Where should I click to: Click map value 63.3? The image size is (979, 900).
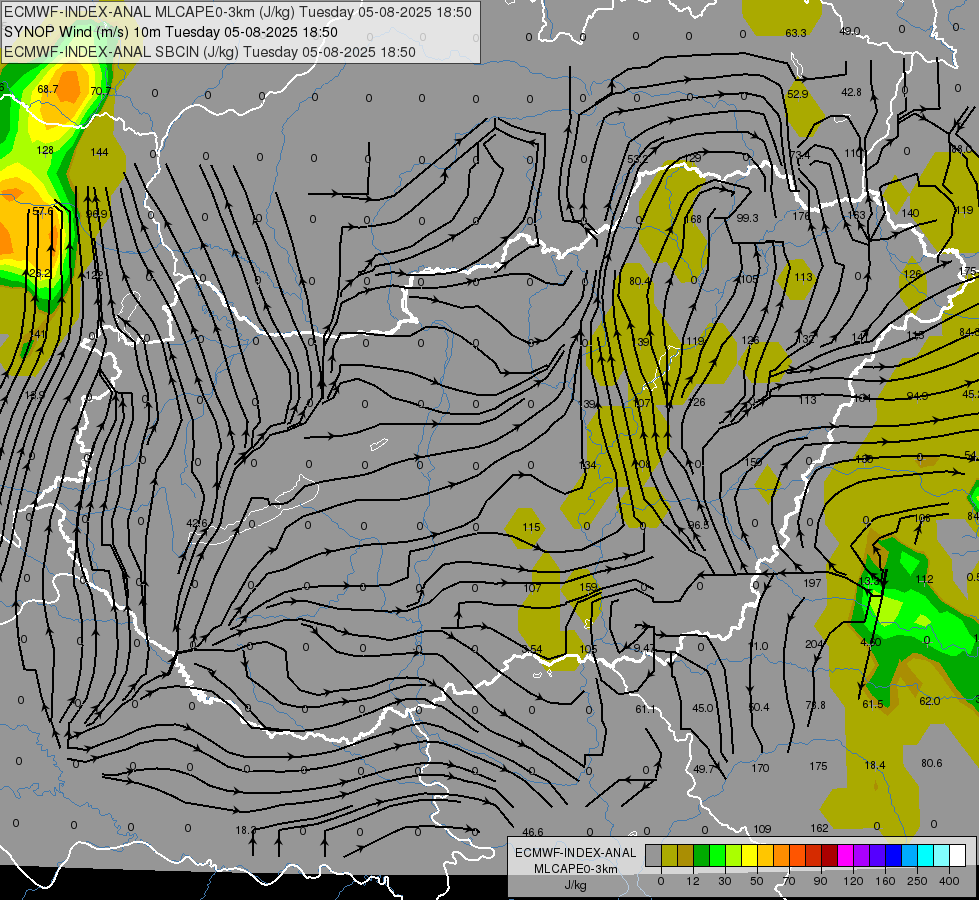click(795, 33)
